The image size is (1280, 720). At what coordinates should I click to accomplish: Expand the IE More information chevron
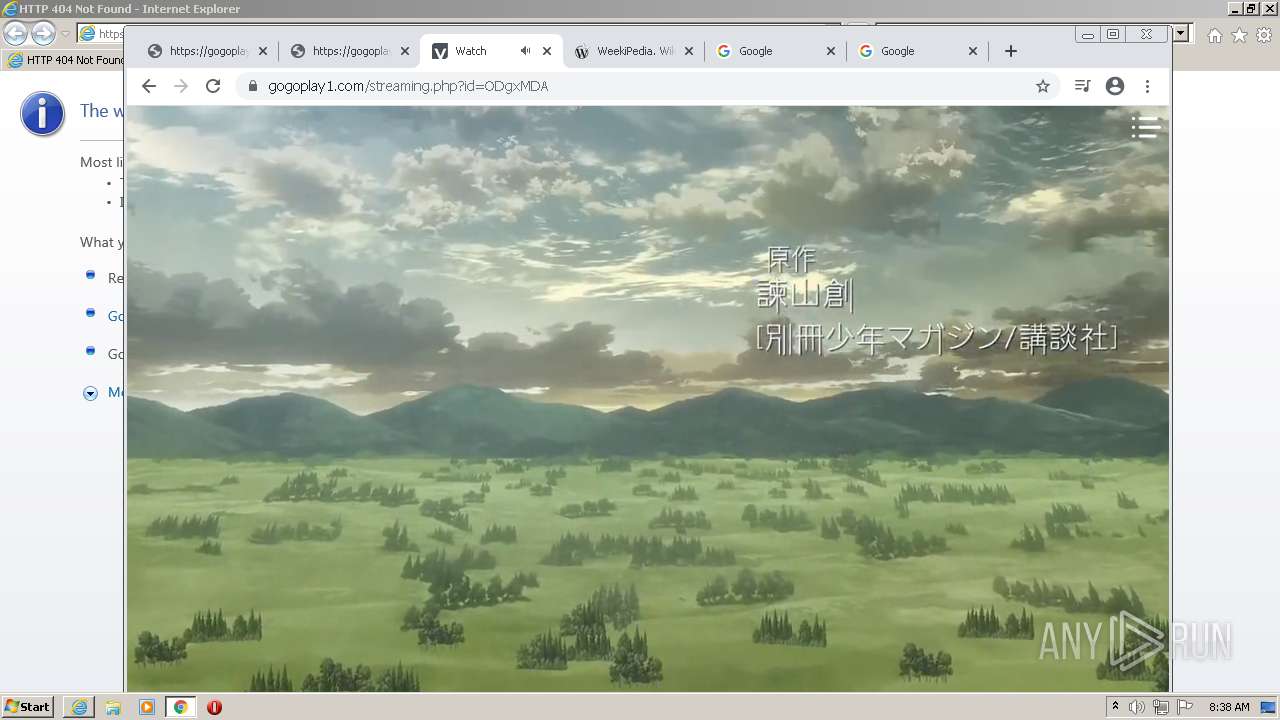[x=90, y=393]
